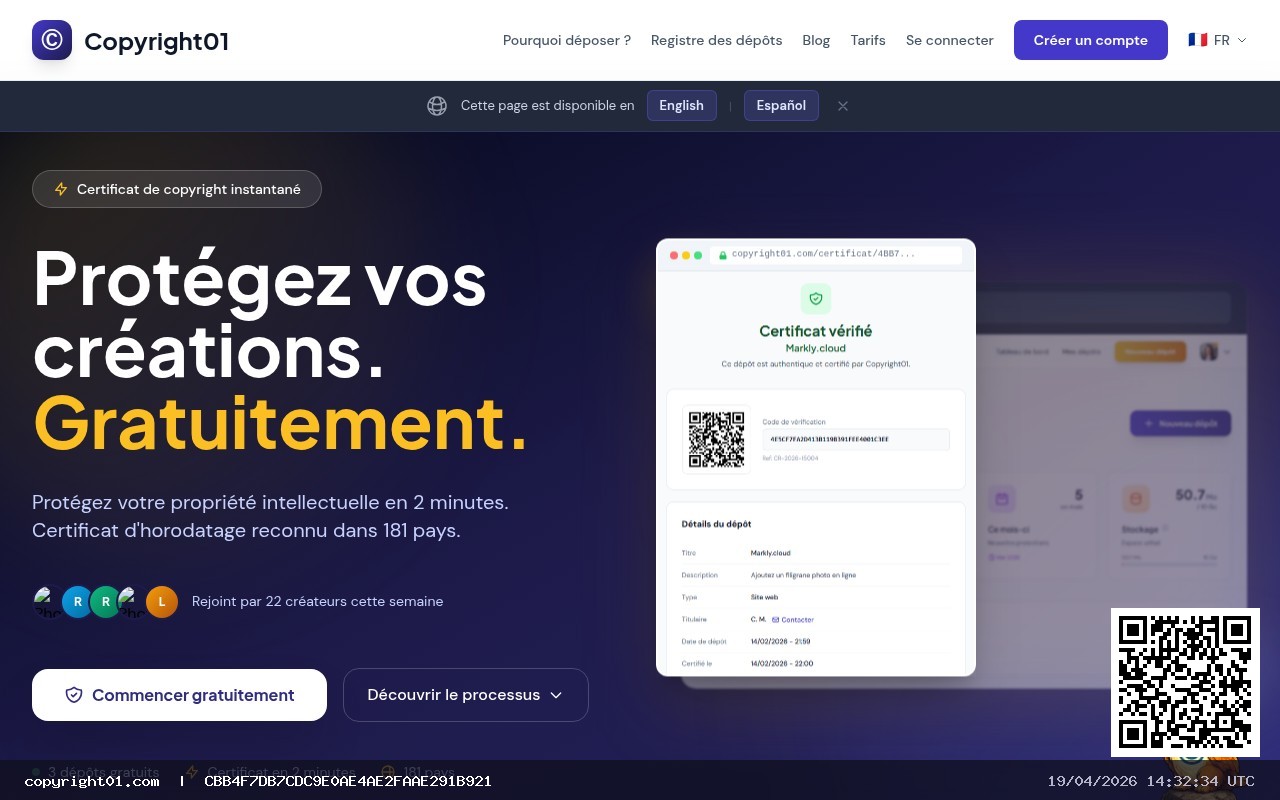Click the green verified shield on certificate
The width and height of the screenshot is (1280, 800).
[x=816, y=298]
